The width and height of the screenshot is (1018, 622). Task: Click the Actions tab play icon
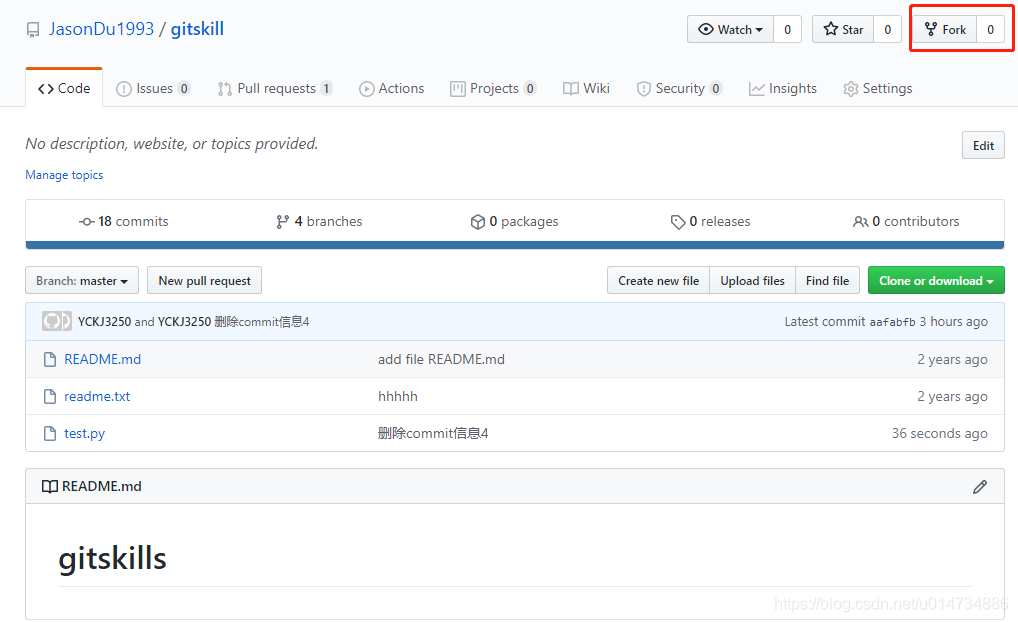coord(366,89)
